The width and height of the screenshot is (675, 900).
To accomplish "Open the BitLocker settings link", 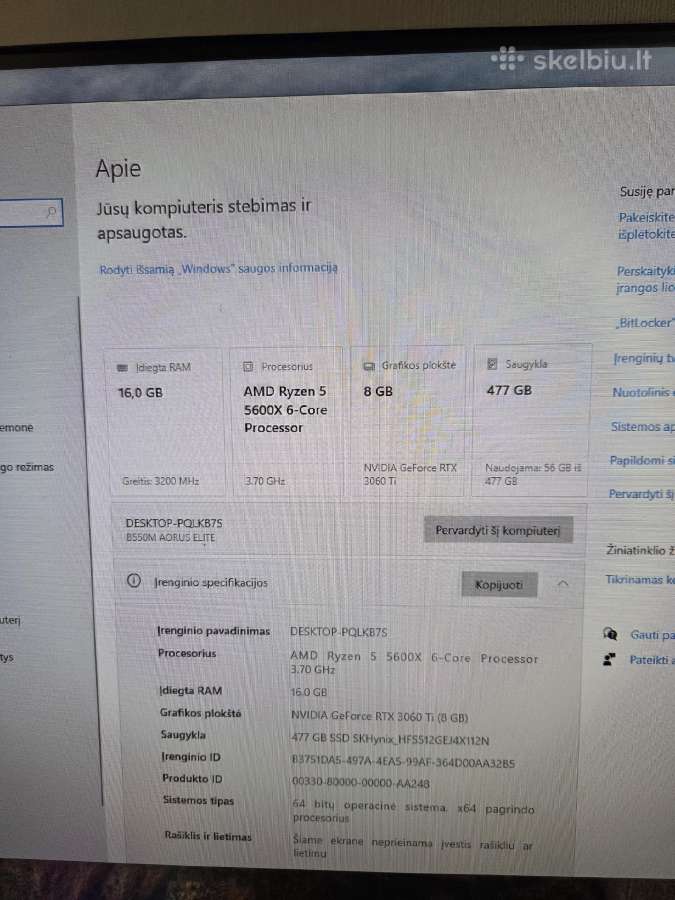I will [x=646, y=323].
